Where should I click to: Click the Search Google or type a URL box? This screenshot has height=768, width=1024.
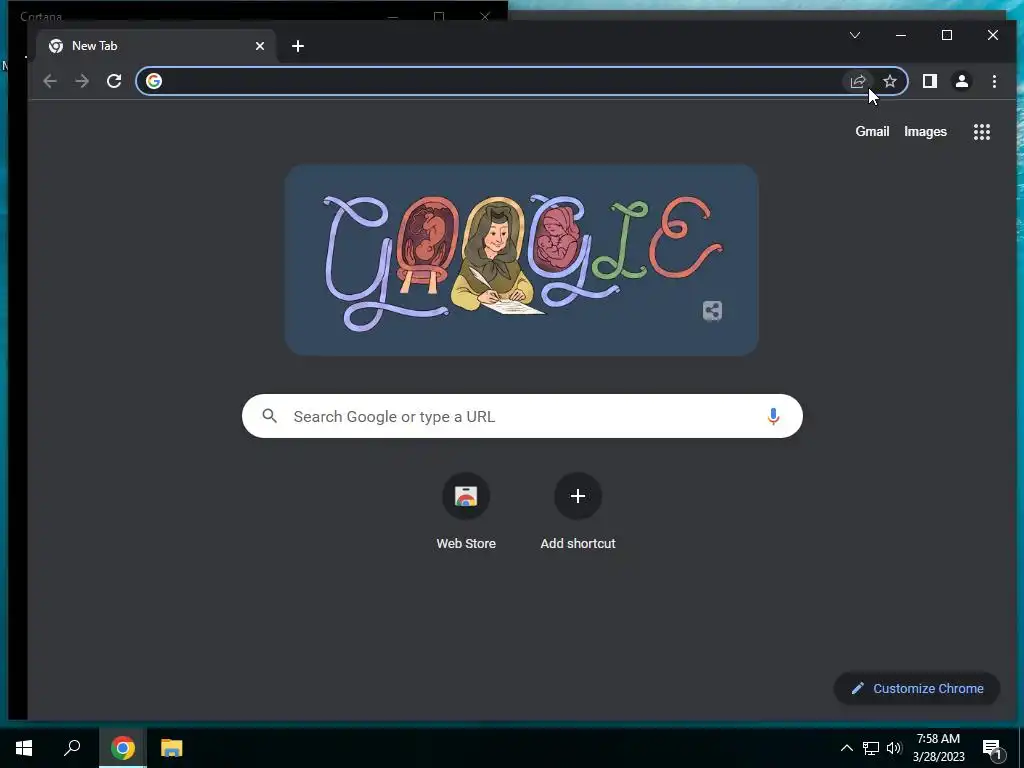pyautogui.click(x=522, y=416)
